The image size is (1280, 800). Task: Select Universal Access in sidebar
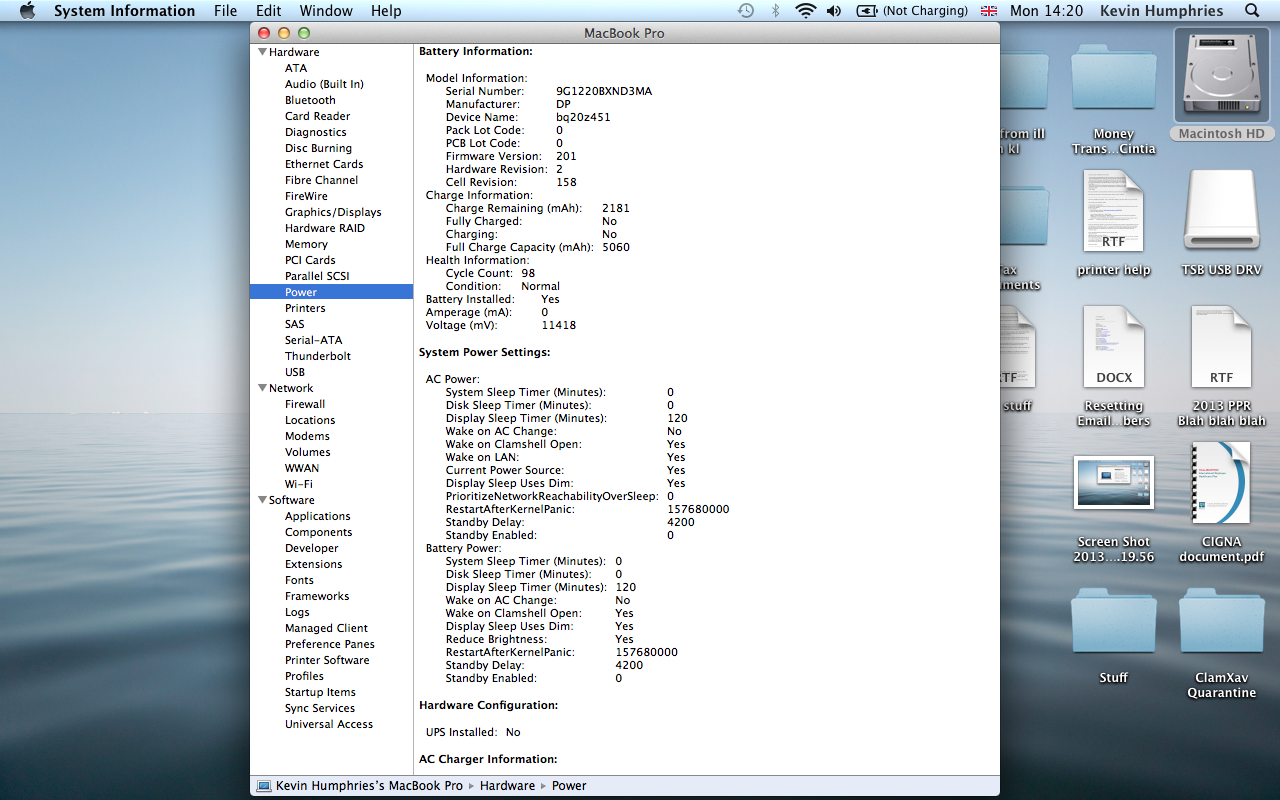[x=329, y=724]
